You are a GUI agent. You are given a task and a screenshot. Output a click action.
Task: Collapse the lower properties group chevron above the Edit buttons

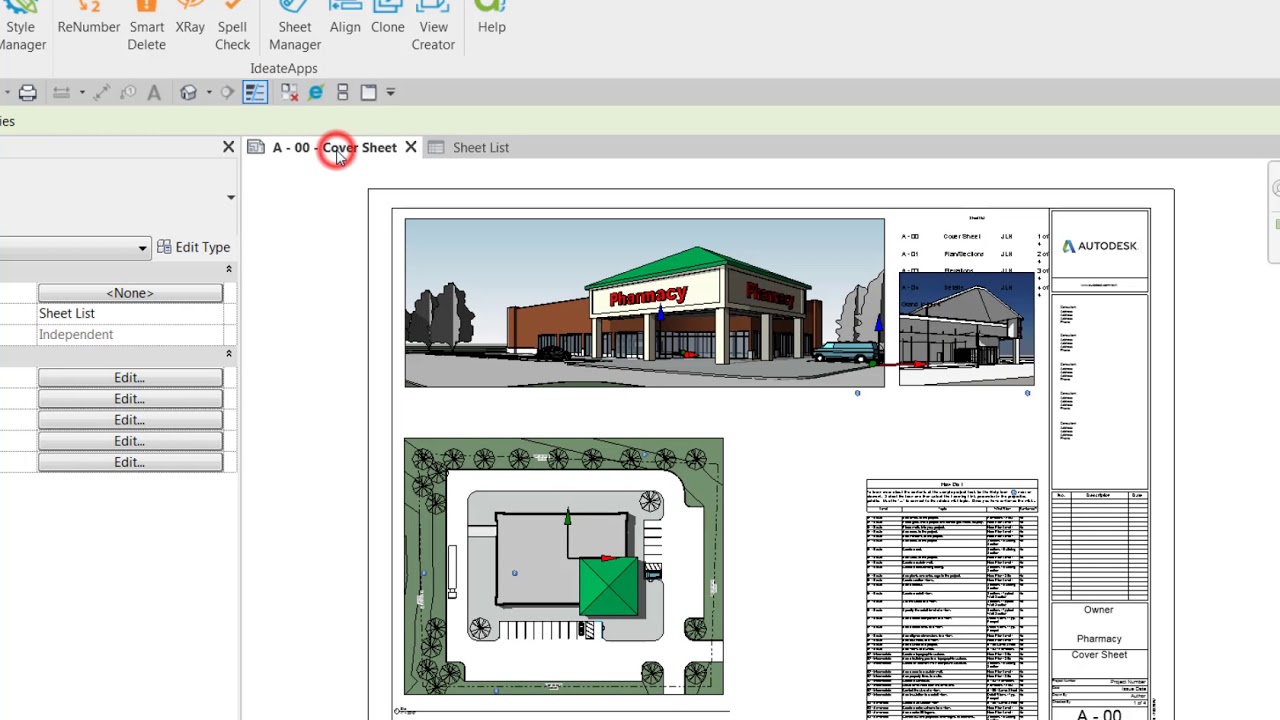tap(228, 354)
